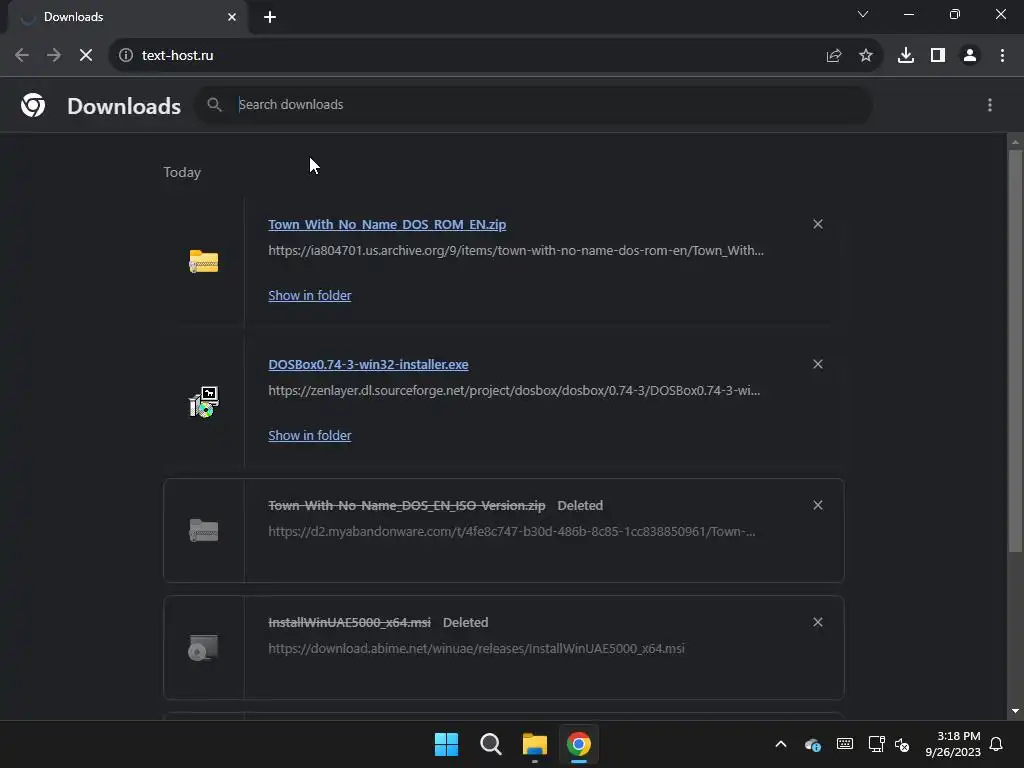
Task: Open a new tab with plus button
Action: tap(270, 17)
